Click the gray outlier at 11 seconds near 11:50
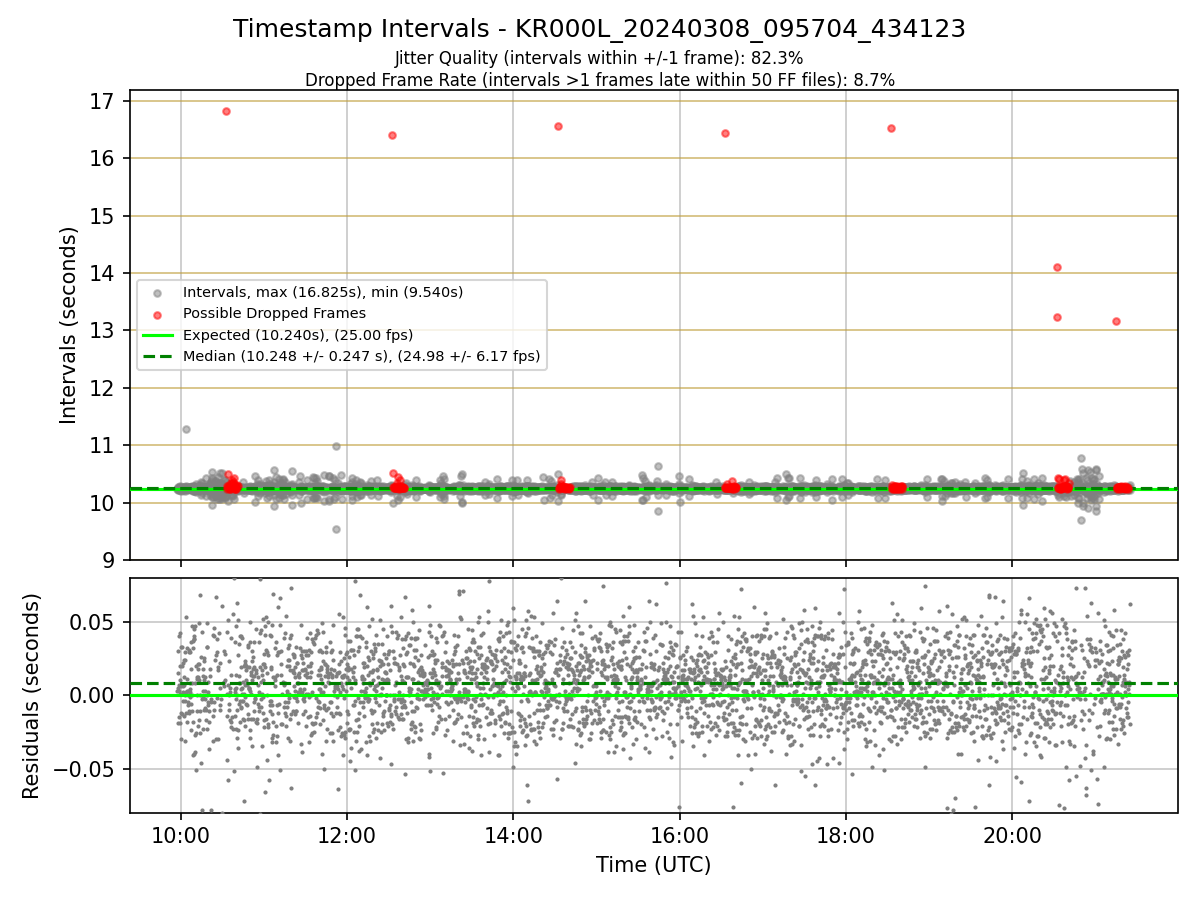Viewport: 1200px width, 900px height. pos(336,446)
